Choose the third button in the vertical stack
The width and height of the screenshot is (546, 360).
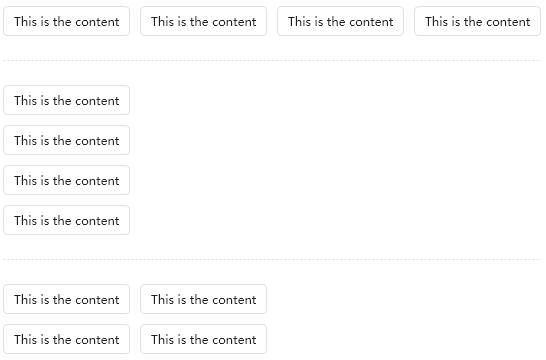pos(67,180)
